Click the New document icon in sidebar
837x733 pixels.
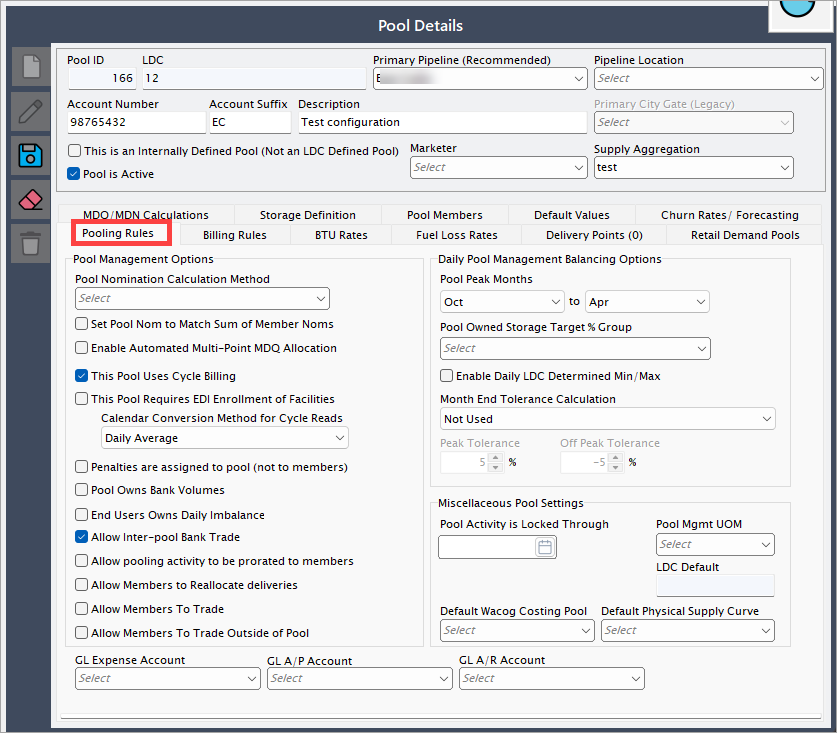(31, 67)
